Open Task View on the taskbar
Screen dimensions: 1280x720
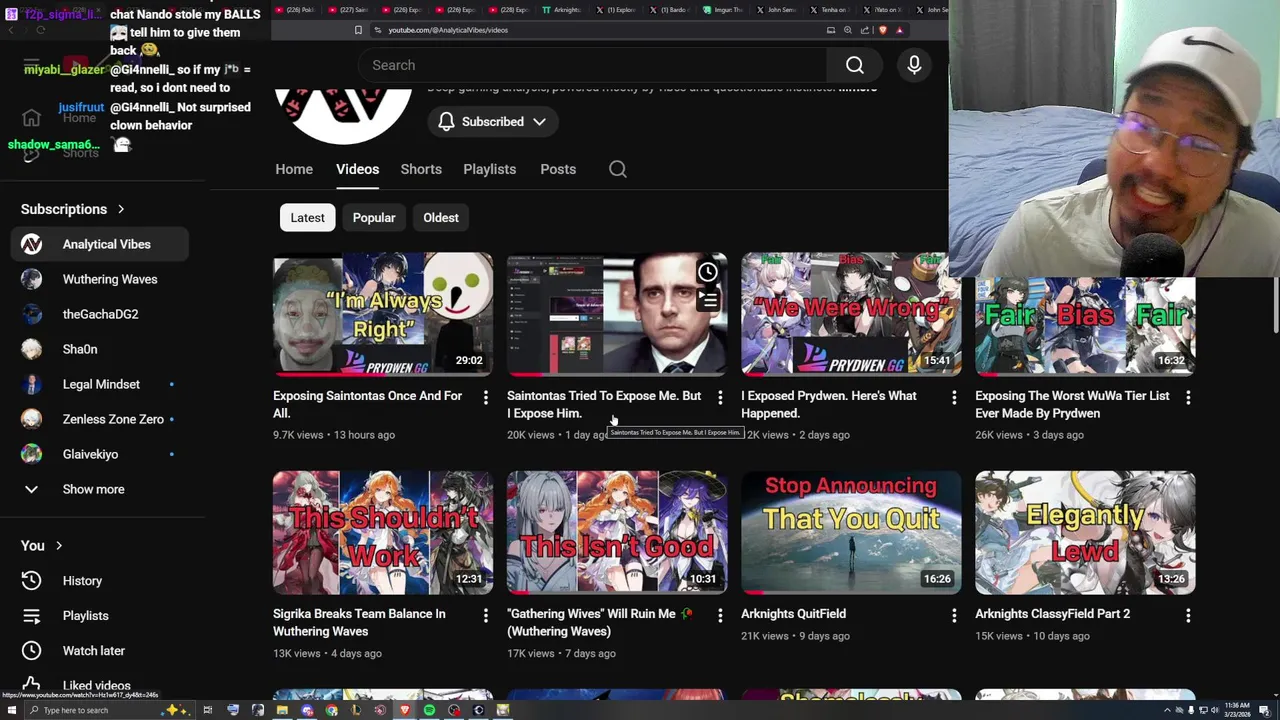[x=208, y=710]
